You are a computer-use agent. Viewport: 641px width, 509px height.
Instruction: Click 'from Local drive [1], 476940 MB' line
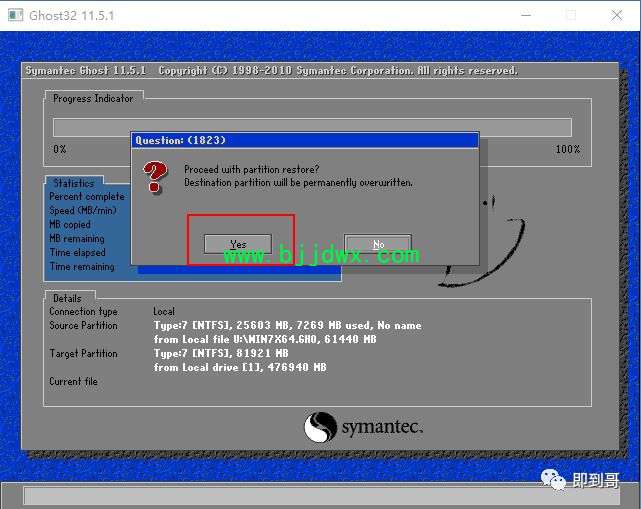click(x=240, y=367)
